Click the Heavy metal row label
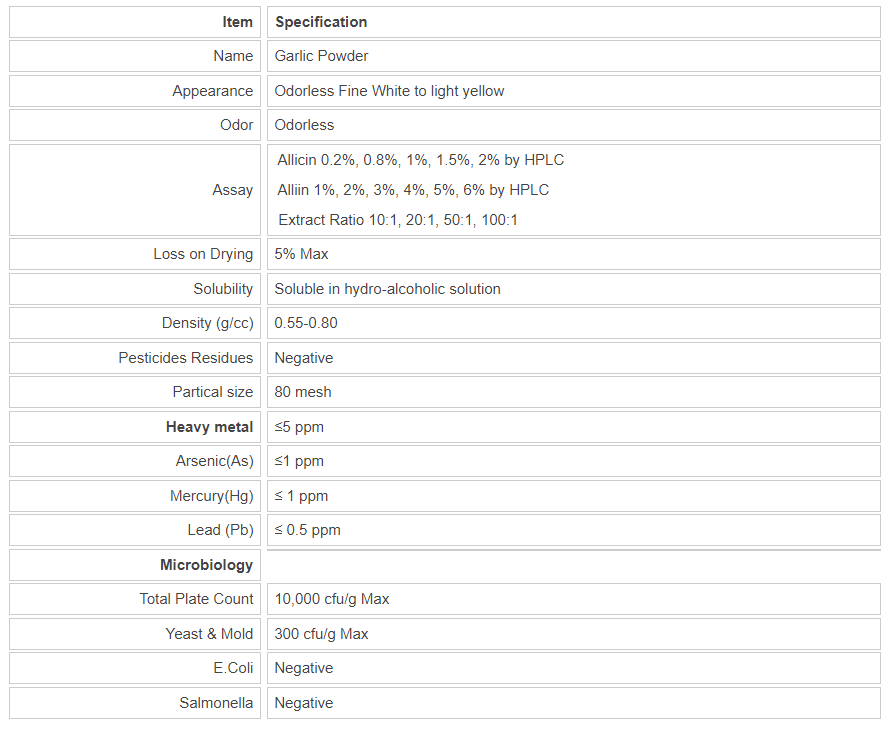This screenshot has width=894, height=733. [x=209, y=427]
